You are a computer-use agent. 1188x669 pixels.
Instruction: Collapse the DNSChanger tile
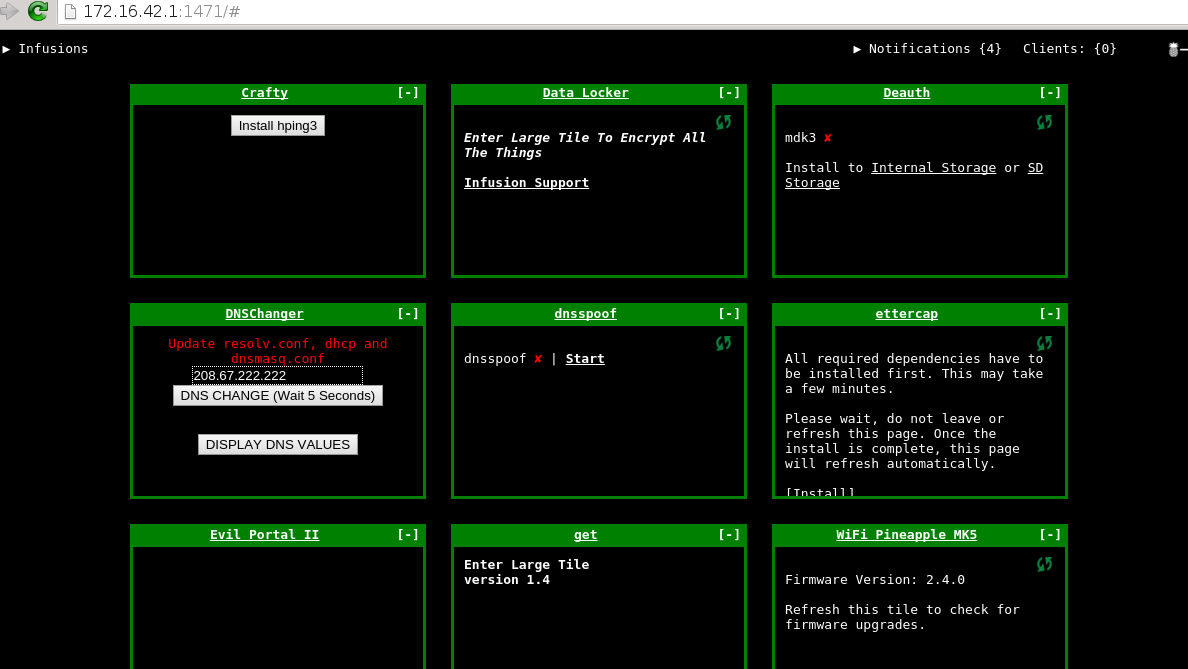[408, 314]
